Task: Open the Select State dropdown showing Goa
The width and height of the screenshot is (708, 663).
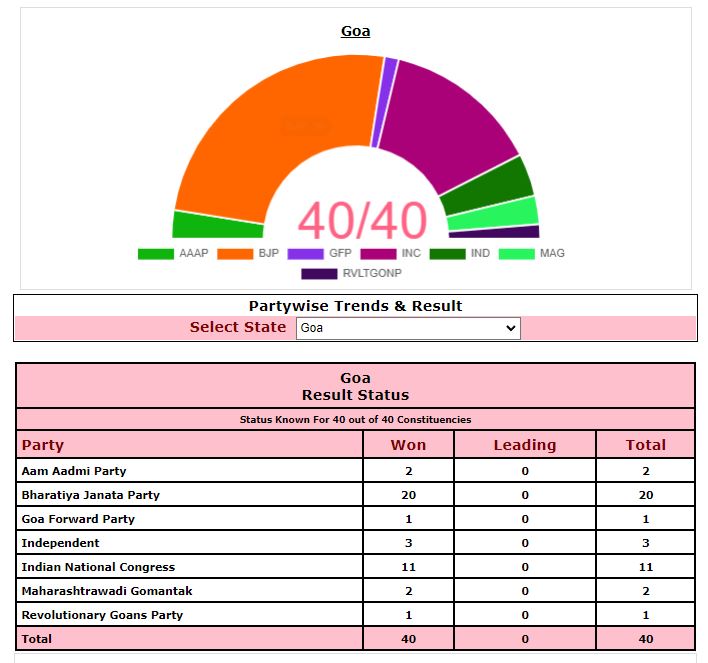Action: tap(408, 328)
